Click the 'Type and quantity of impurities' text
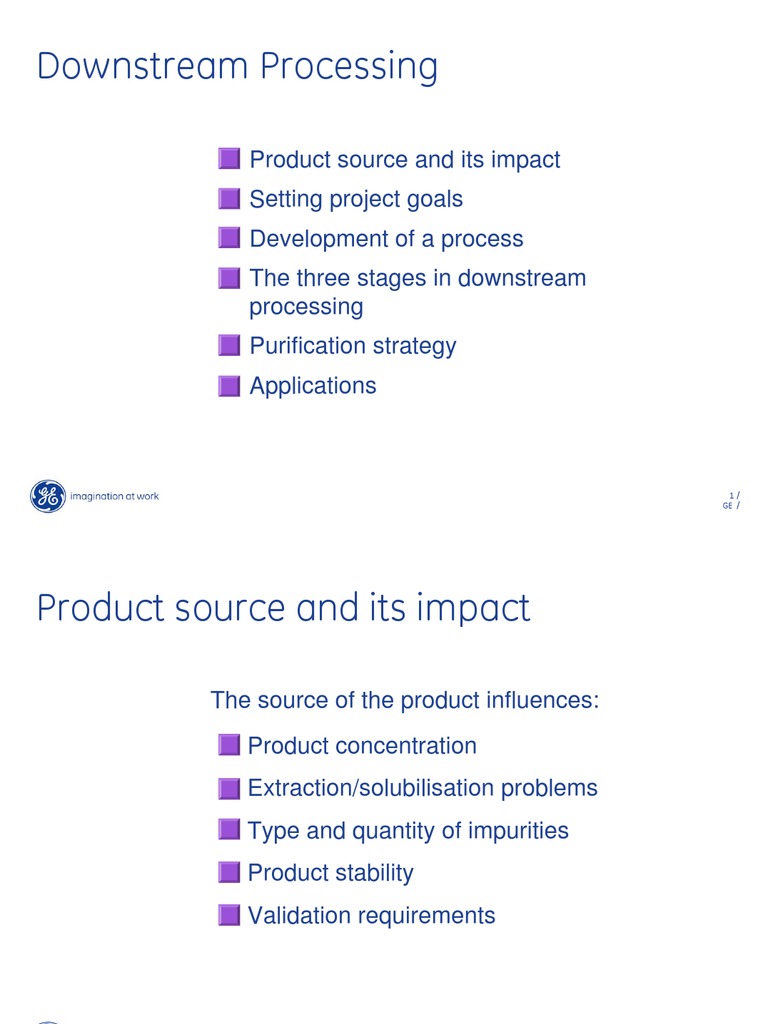768x1024 pixels. 408,831
